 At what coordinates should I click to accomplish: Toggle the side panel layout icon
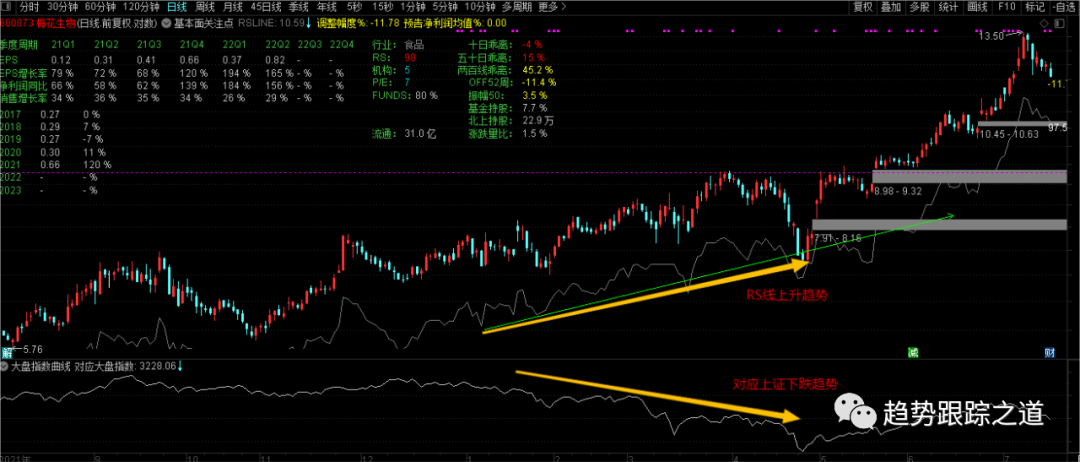(x=1059, y=21)
